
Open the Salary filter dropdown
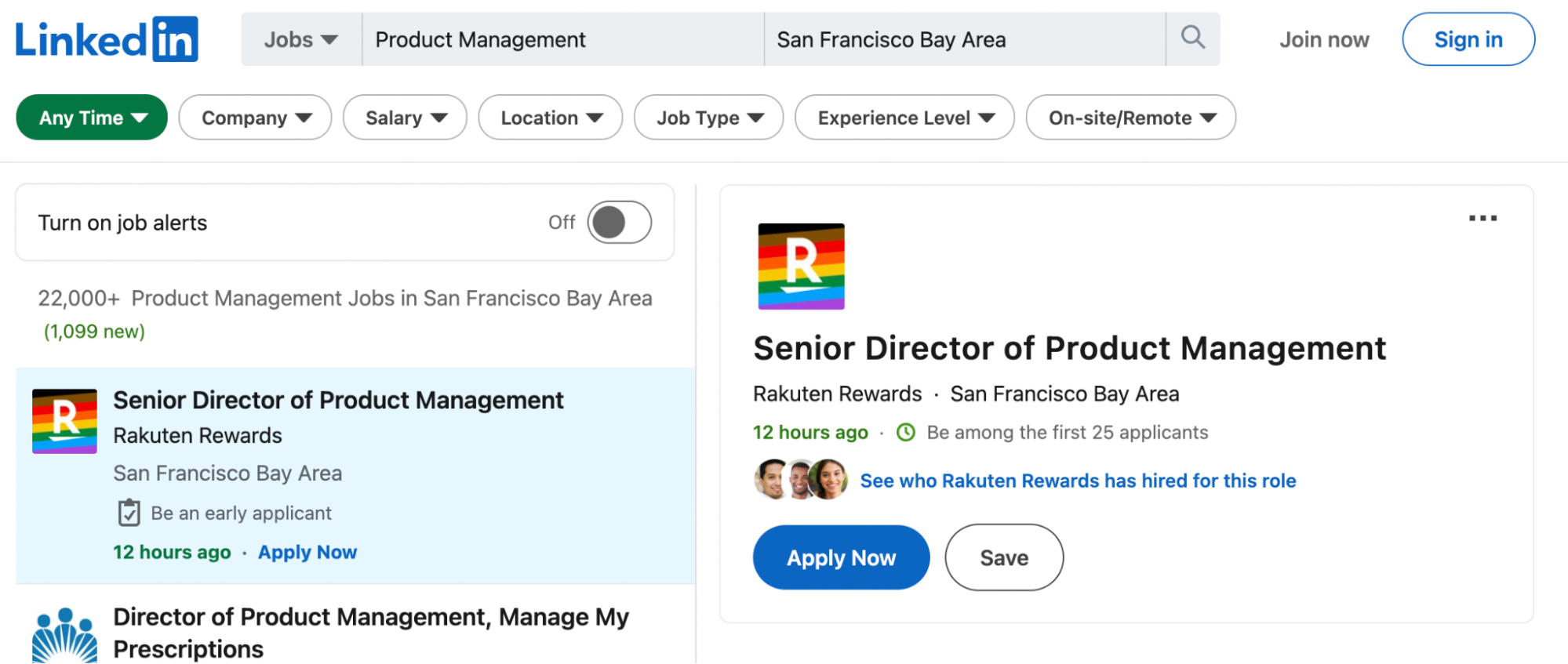(405, 118)
